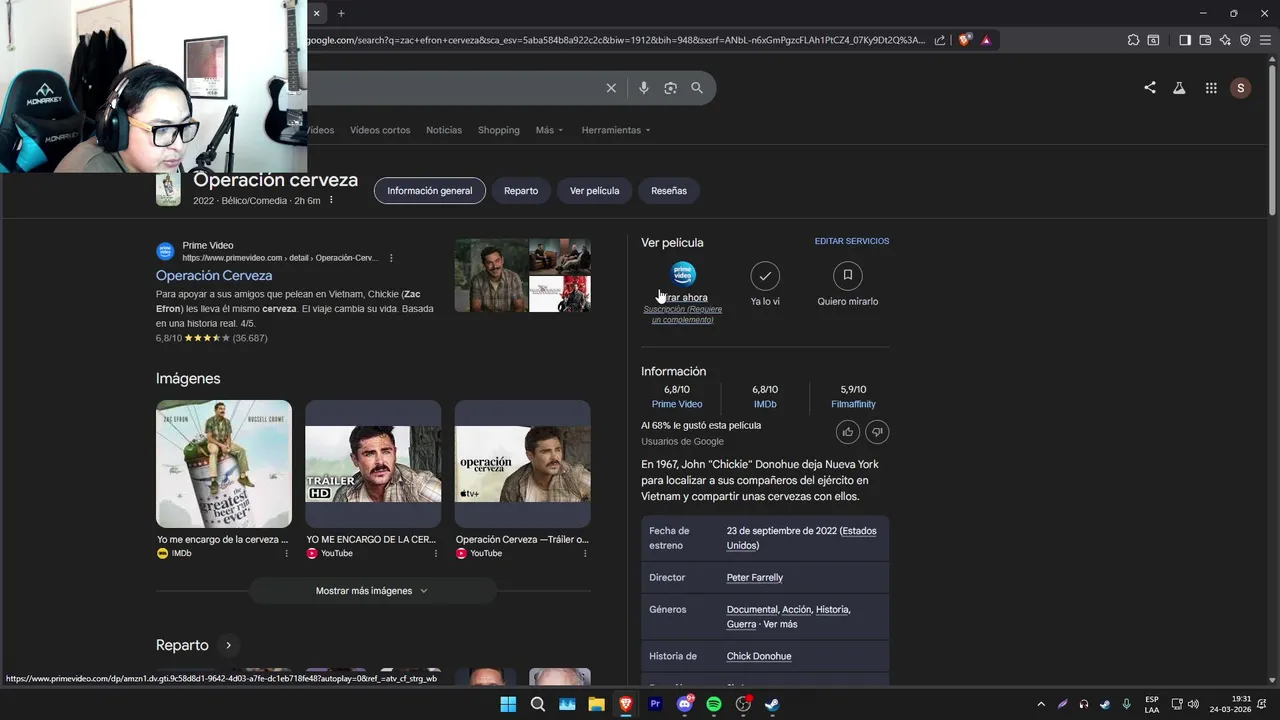The image size is (1280, 720).
Task: Open the Brave main hamburger menu
Action: point(1265,40)
